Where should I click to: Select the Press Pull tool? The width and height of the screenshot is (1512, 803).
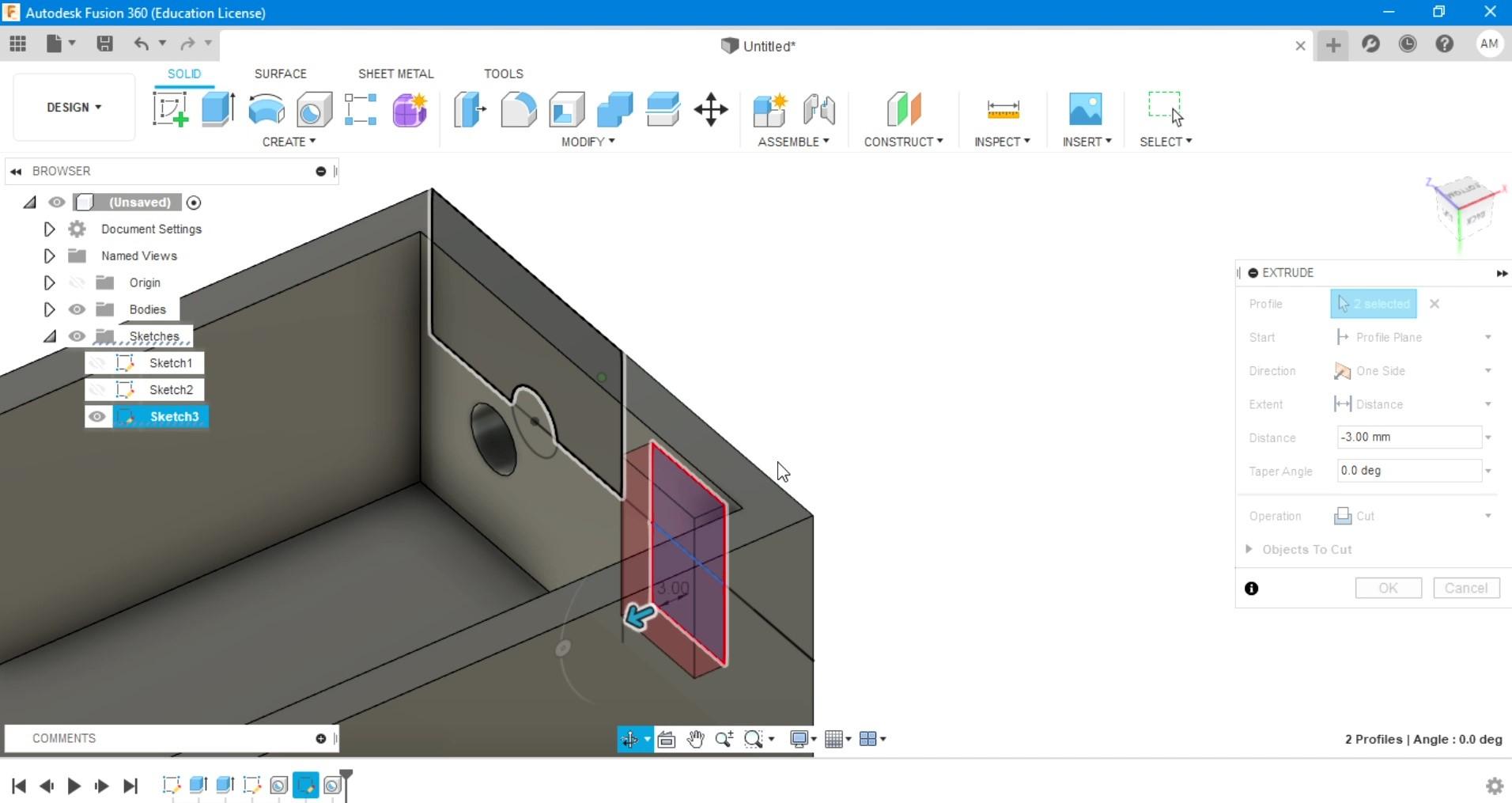point(470,109)
